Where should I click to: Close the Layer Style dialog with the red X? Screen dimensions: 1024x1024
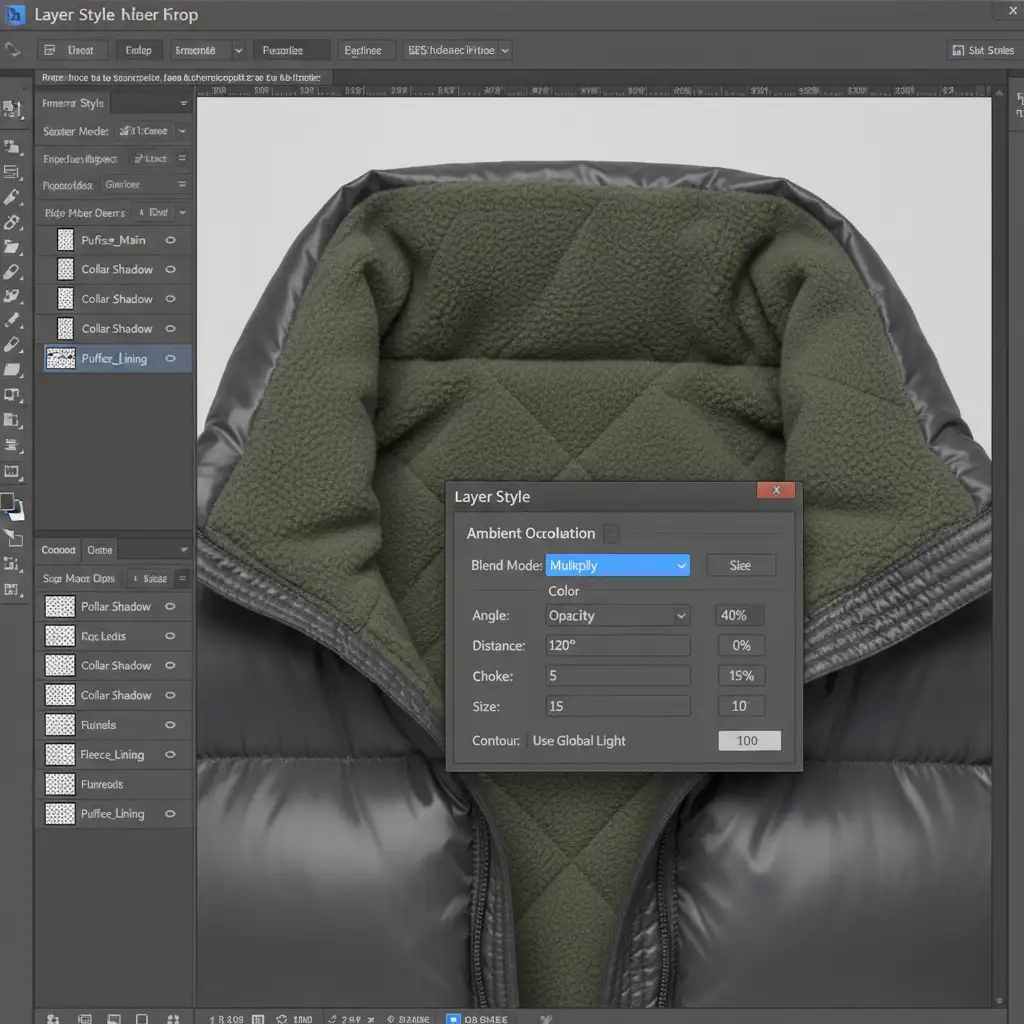(x=776, y=490)
